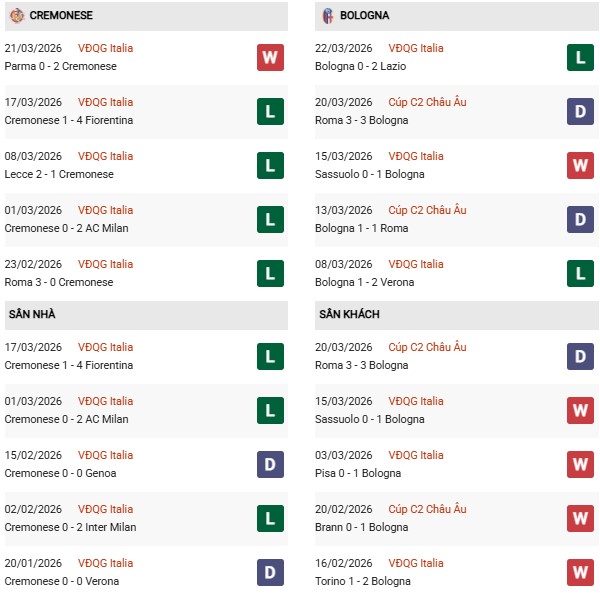Screen dimensions: 600x593
Task: Click L badge for Bologna 0-2 Lazio
Action: click(580, 57)
